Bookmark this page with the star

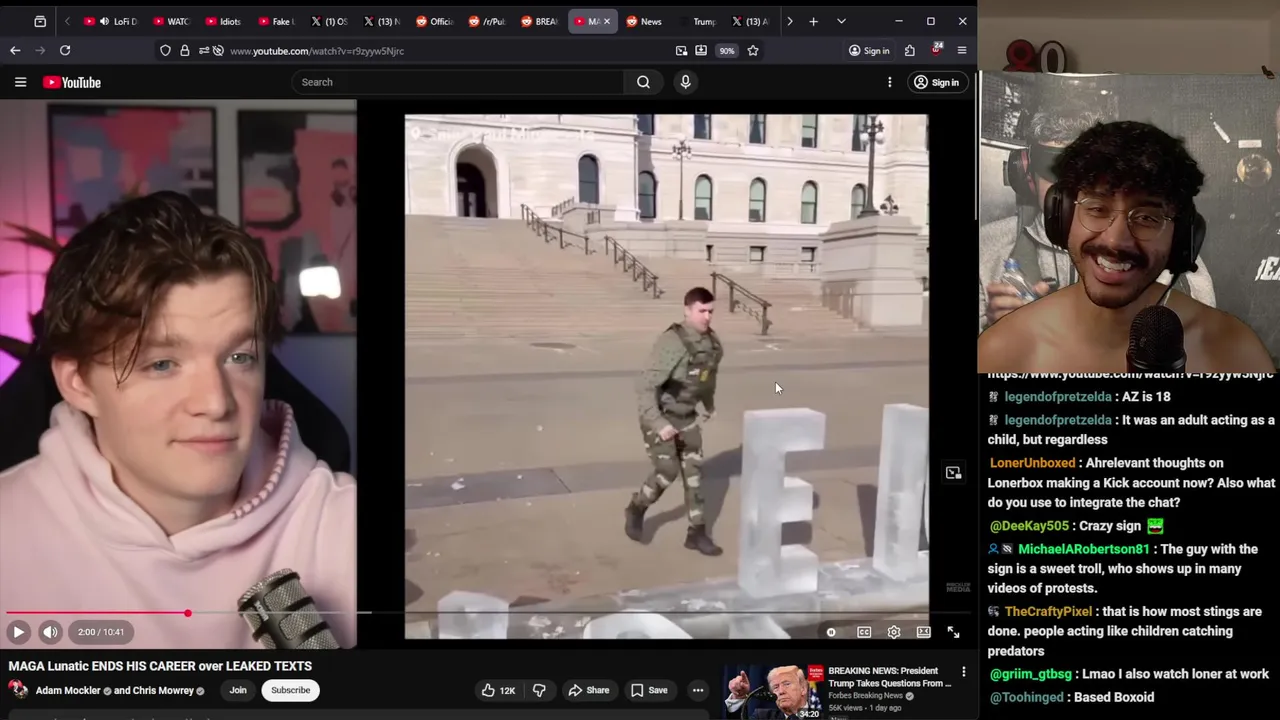(x=753, y=50)
